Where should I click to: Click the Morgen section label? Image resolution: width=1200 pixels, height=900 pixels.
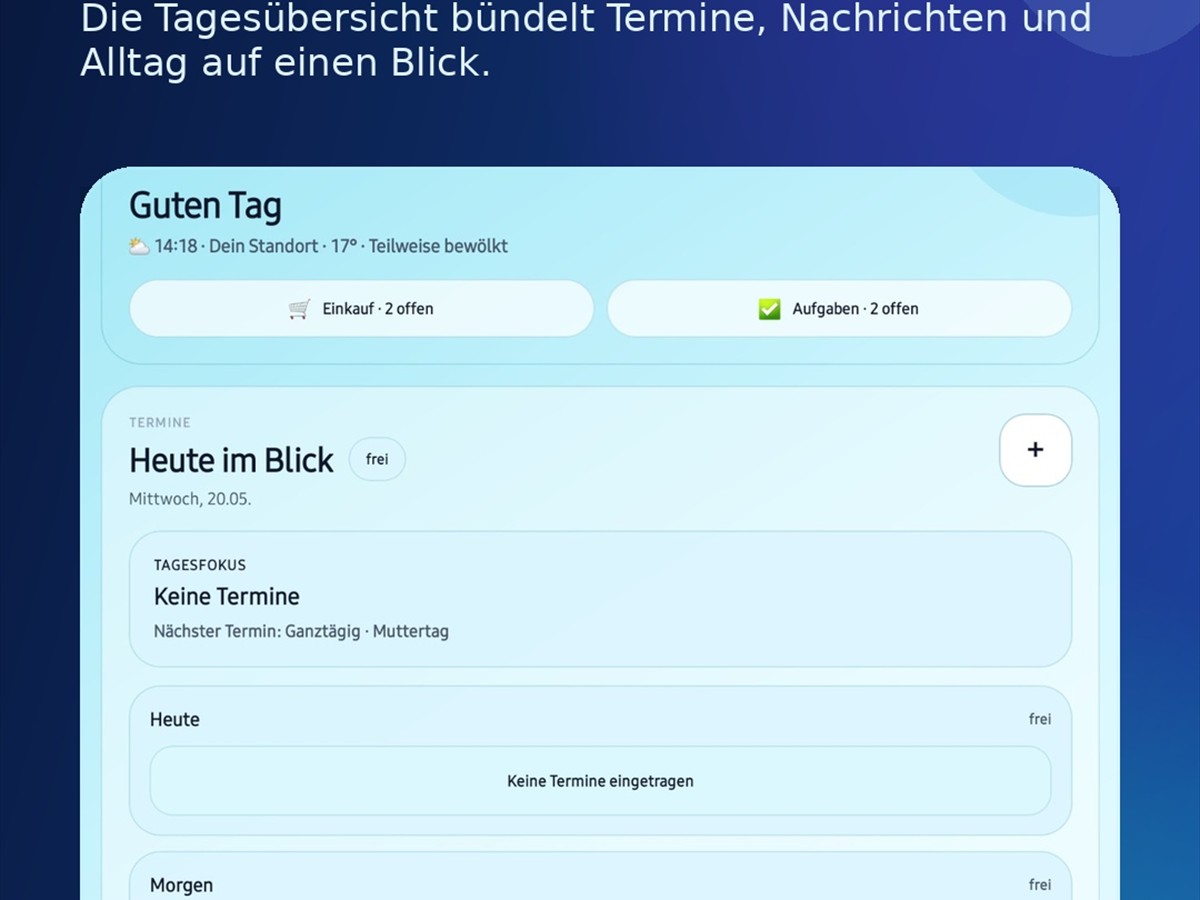pos(181,885)
